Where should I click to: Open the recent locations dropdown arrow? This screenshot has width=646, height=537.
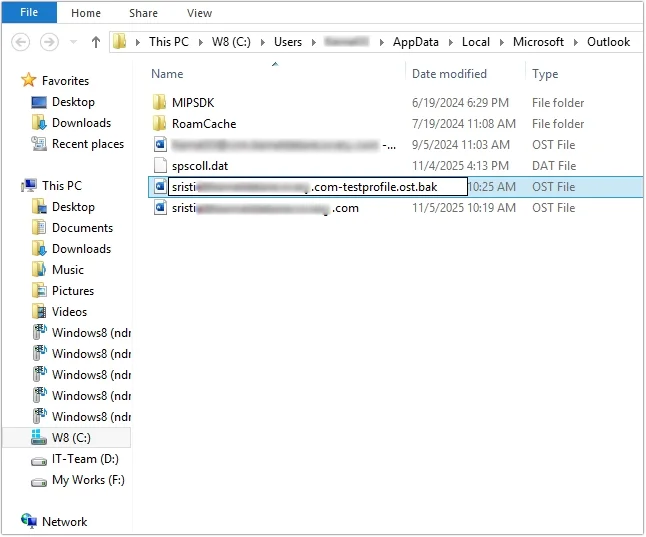coord(73,42)
